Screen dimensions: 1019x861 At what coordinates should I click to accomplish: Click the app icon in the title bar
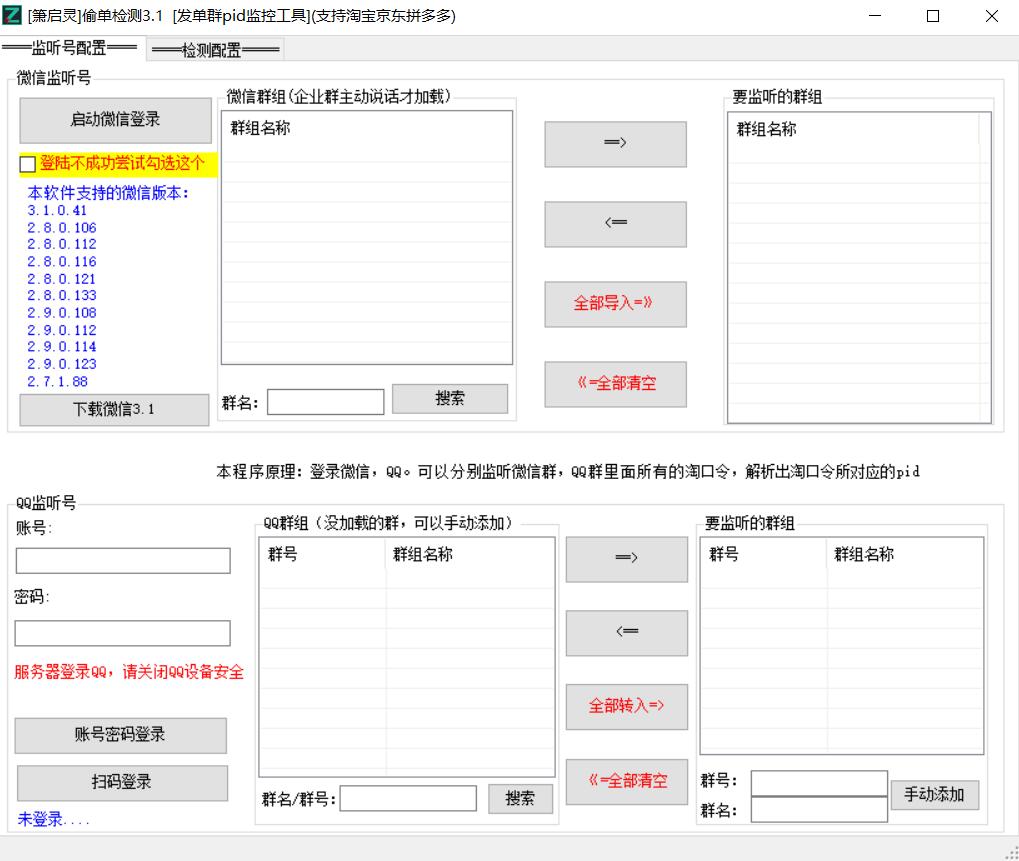click(13, 15)
